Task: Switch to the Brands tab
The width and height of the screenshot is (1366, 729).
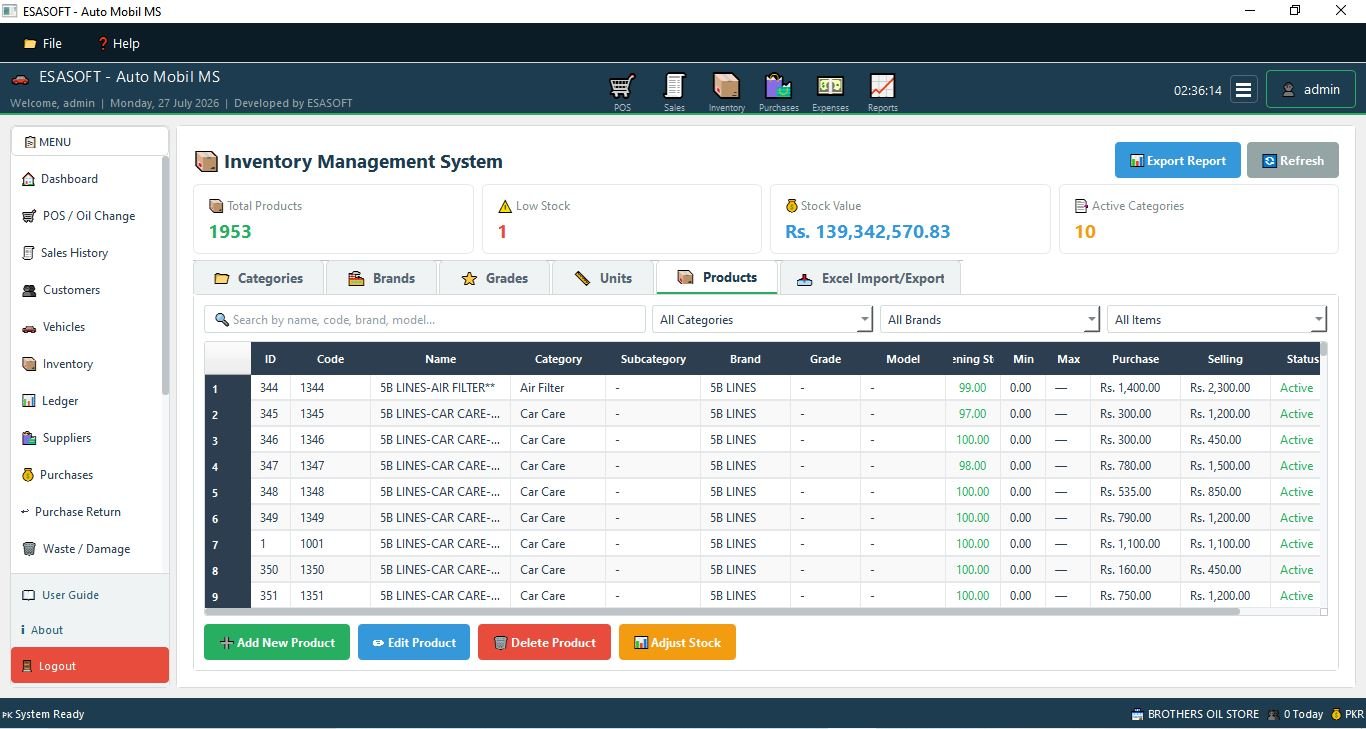Action: tap(381, 278)
